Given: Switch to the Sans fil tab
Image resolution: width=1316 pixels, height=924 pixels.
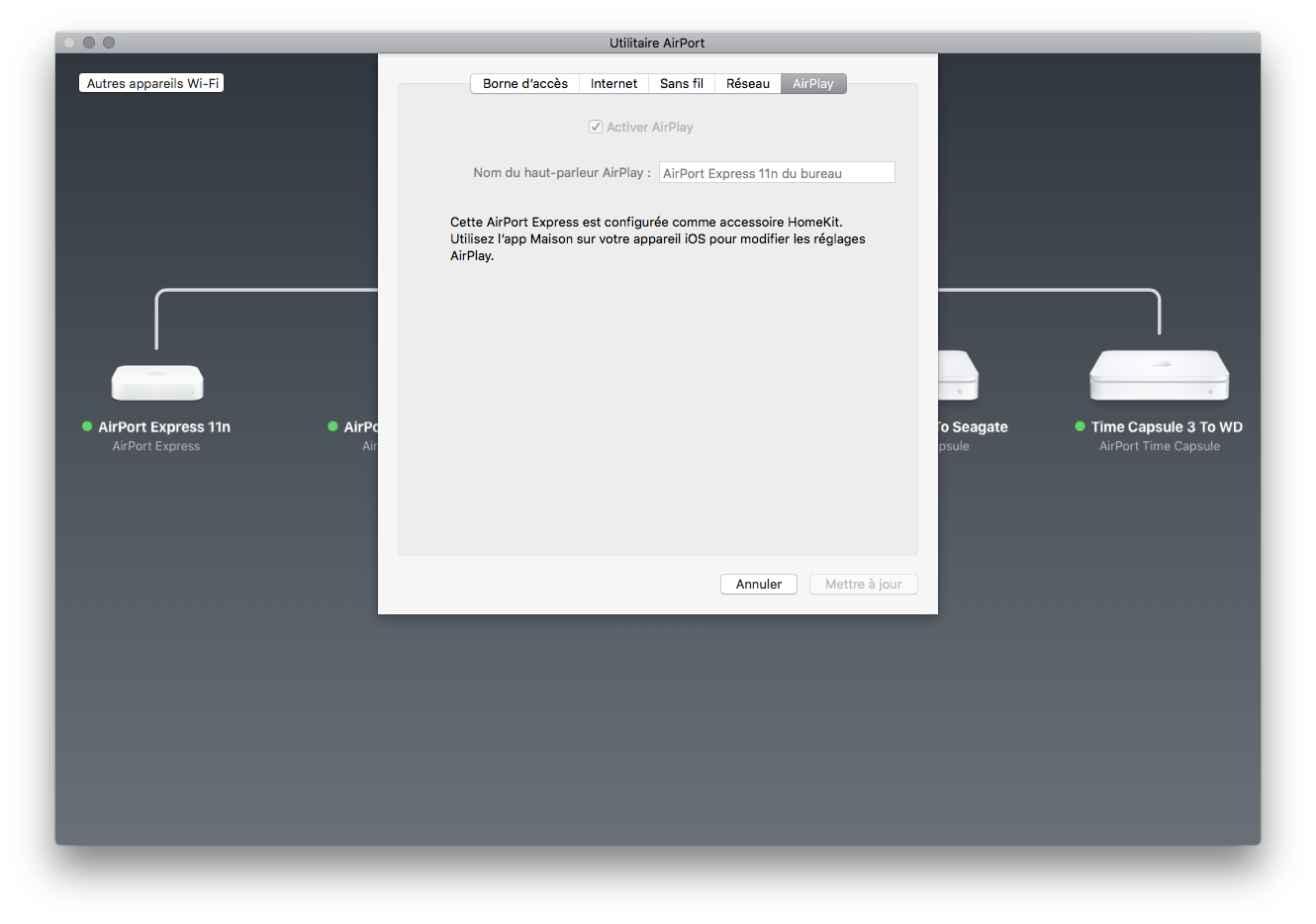Looking at the screenshot, I should click(x=682, y=84).
